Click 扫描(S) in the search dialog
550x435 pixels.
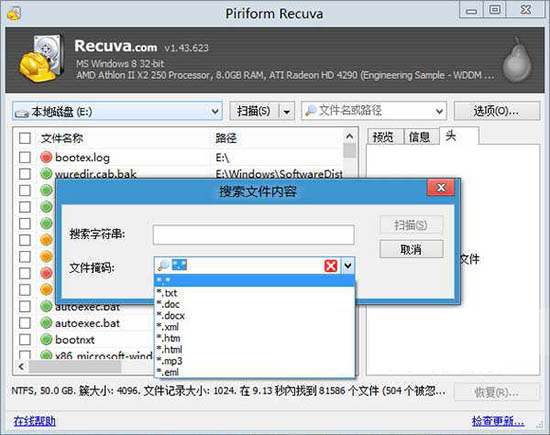(x=411, y=225)
